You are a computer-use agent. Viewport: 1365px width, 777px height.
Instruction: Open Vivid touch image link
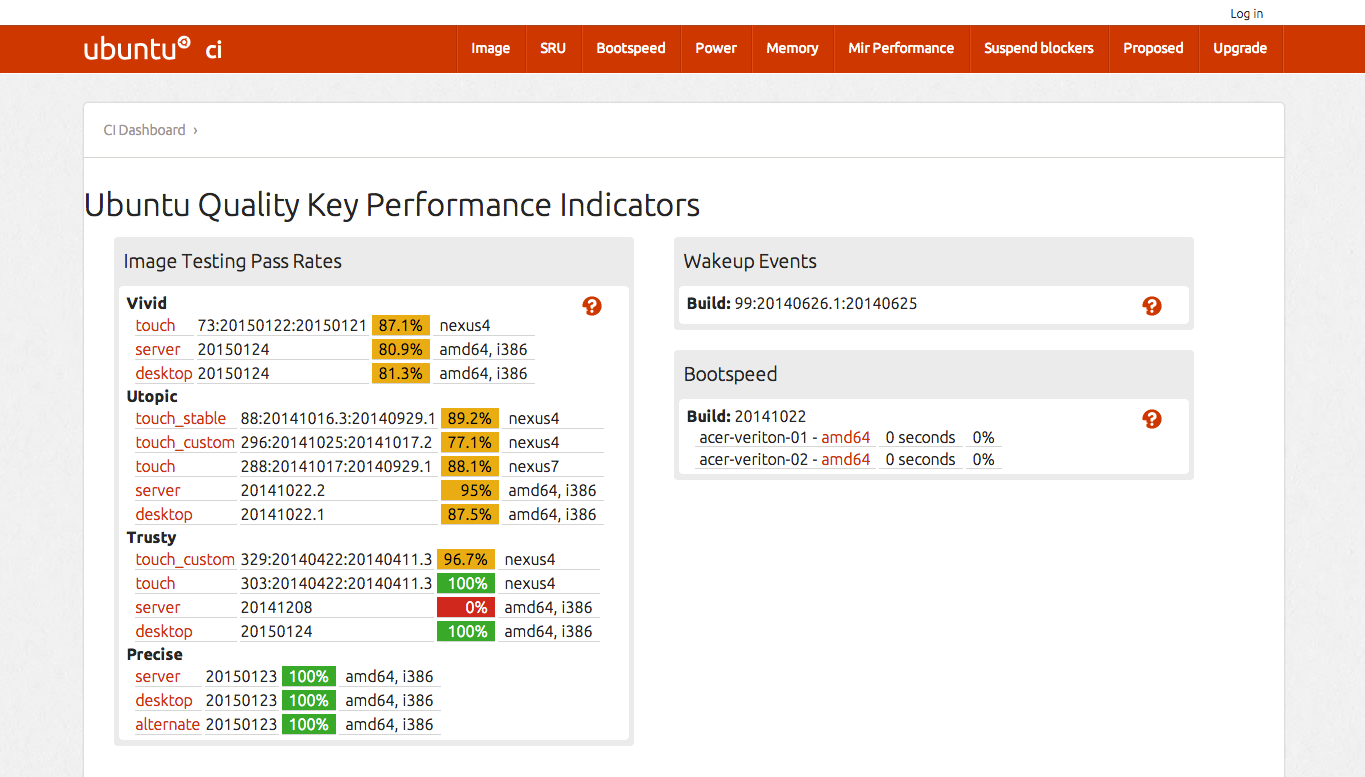click(x=155, y=325)
